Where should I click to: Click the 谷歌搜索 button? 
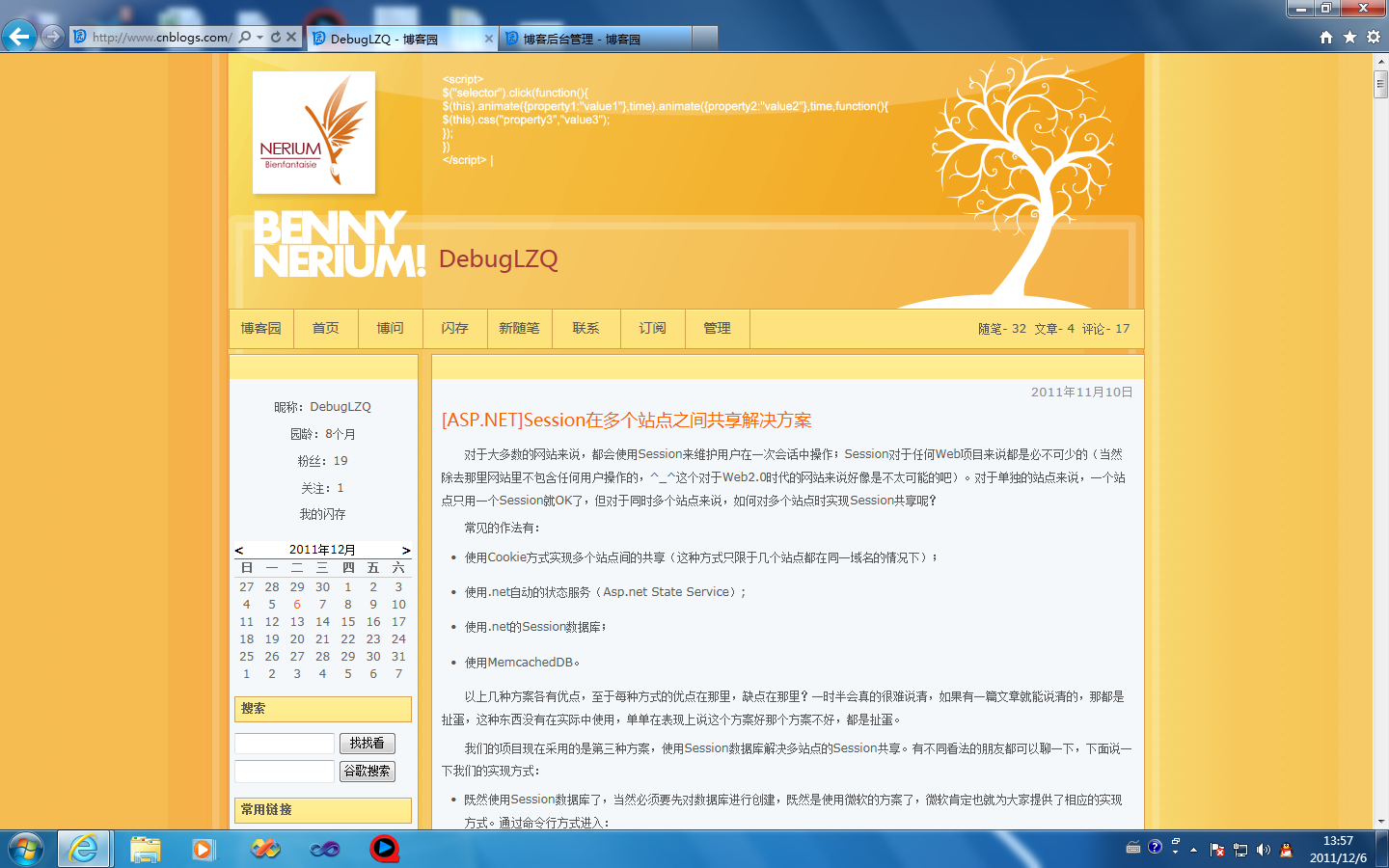coord(368,772)
